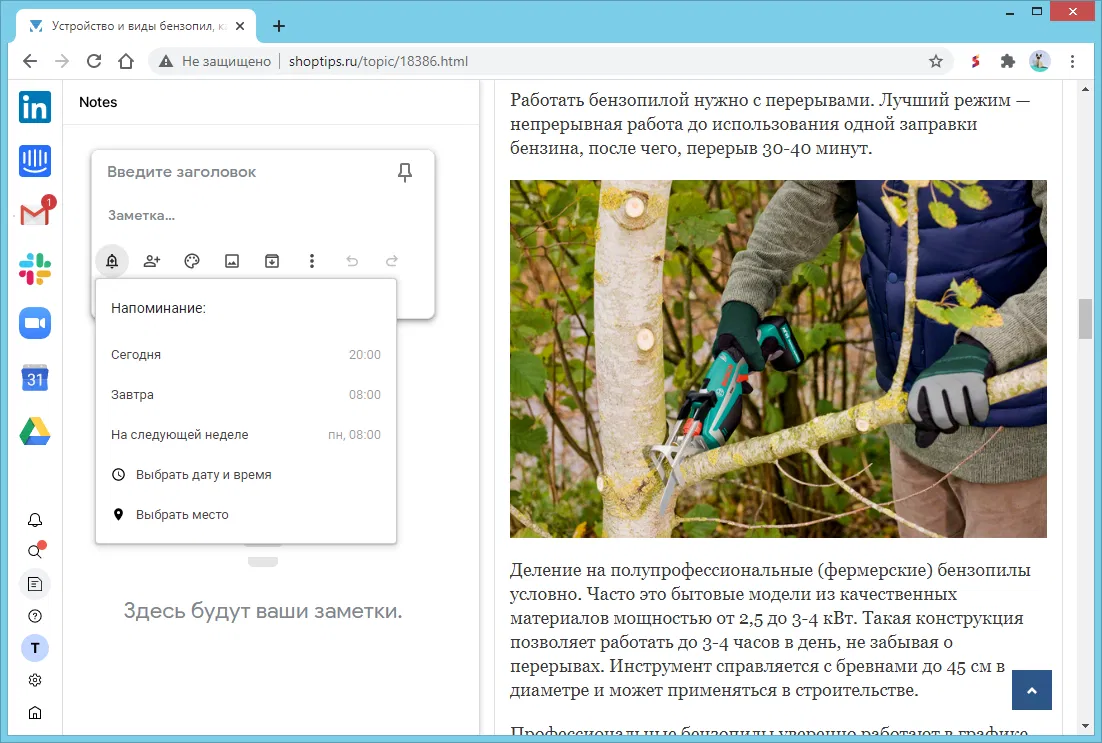Close the Устройство и виды бензопил tab
The width and height of the screenshot is (1102, 743).
(x=240, y=26)
